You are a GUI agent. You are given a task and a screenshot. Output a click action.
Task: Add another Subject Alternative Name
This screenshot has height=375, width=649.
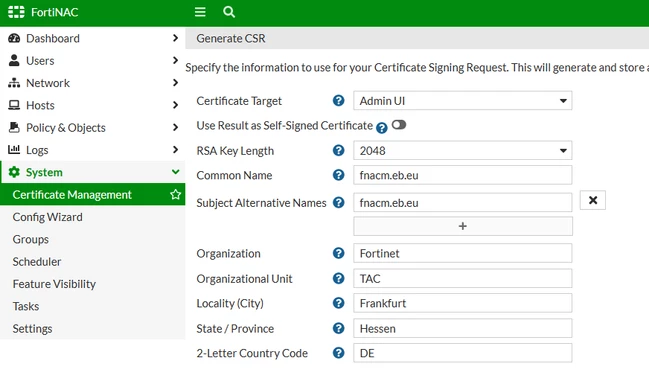click(463, 226)
